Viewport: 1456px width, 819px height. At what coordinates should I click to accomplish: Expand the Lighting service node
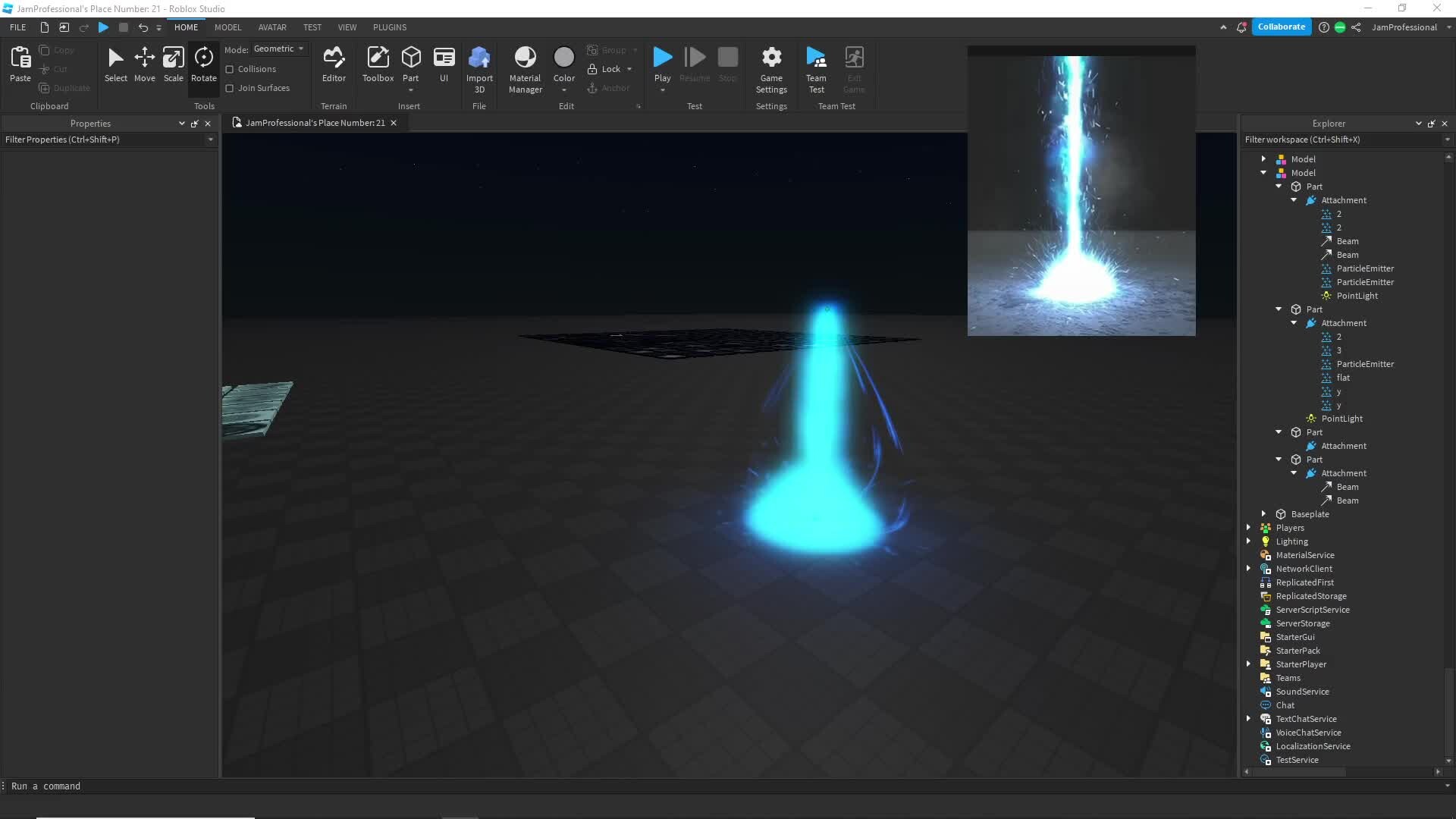[x=1248, y=541]
